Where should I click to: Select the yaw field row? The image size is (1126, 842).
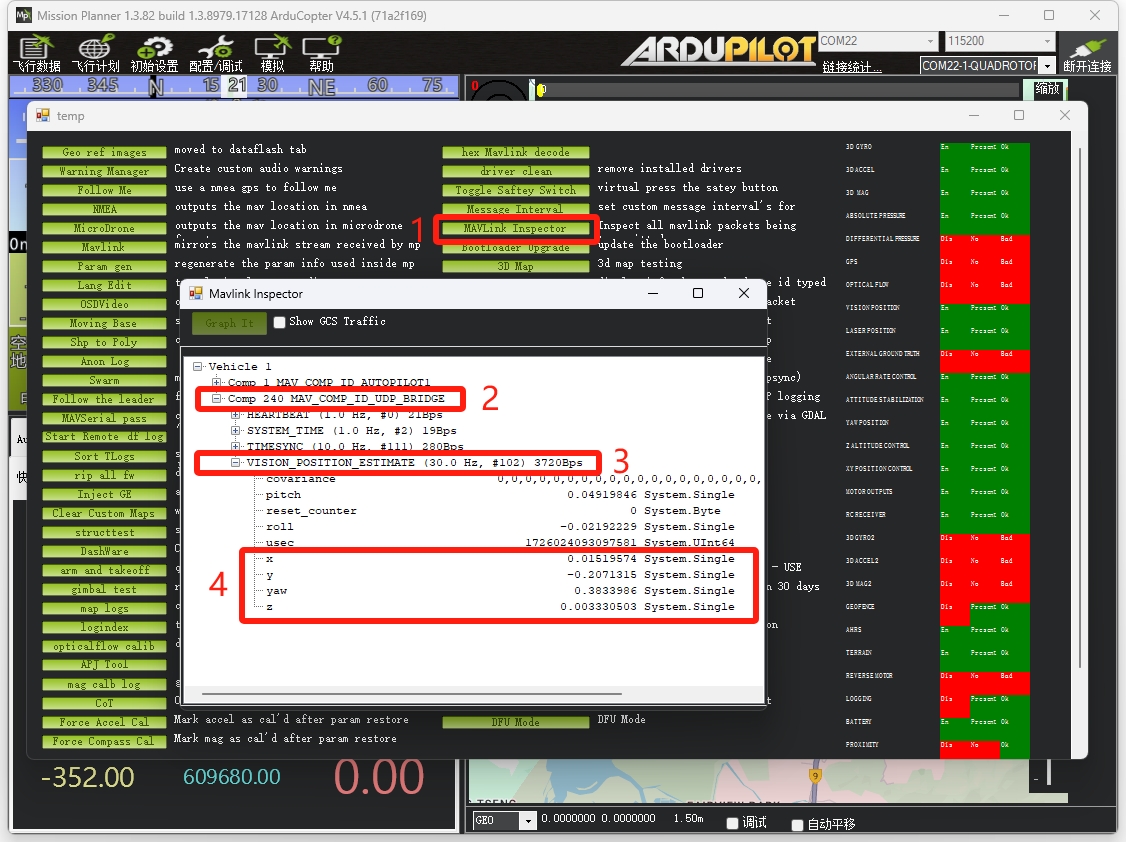click(500, 591)
